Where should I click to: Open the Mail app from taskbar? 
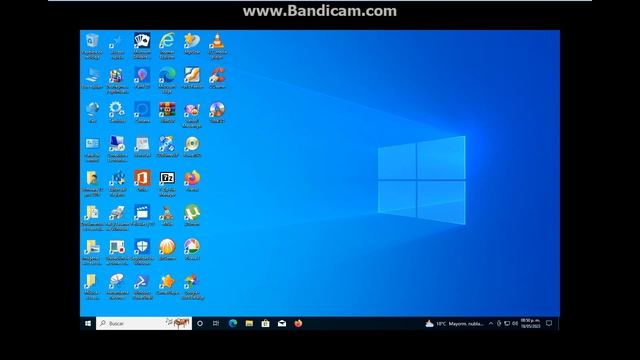tap(282, 323)
